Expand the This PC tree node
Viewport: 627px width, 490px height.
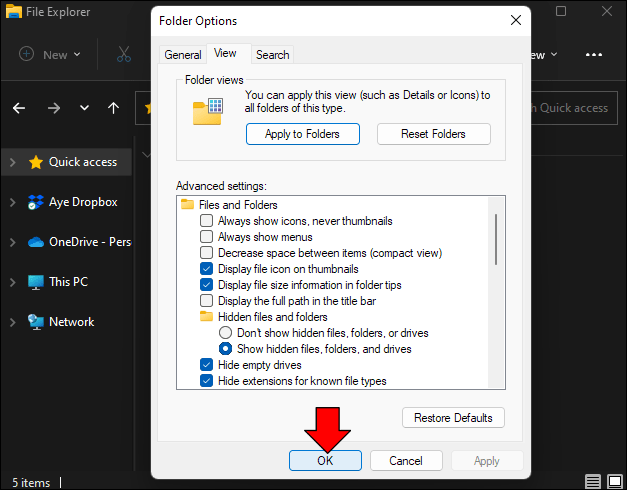(x=12, y=282)
